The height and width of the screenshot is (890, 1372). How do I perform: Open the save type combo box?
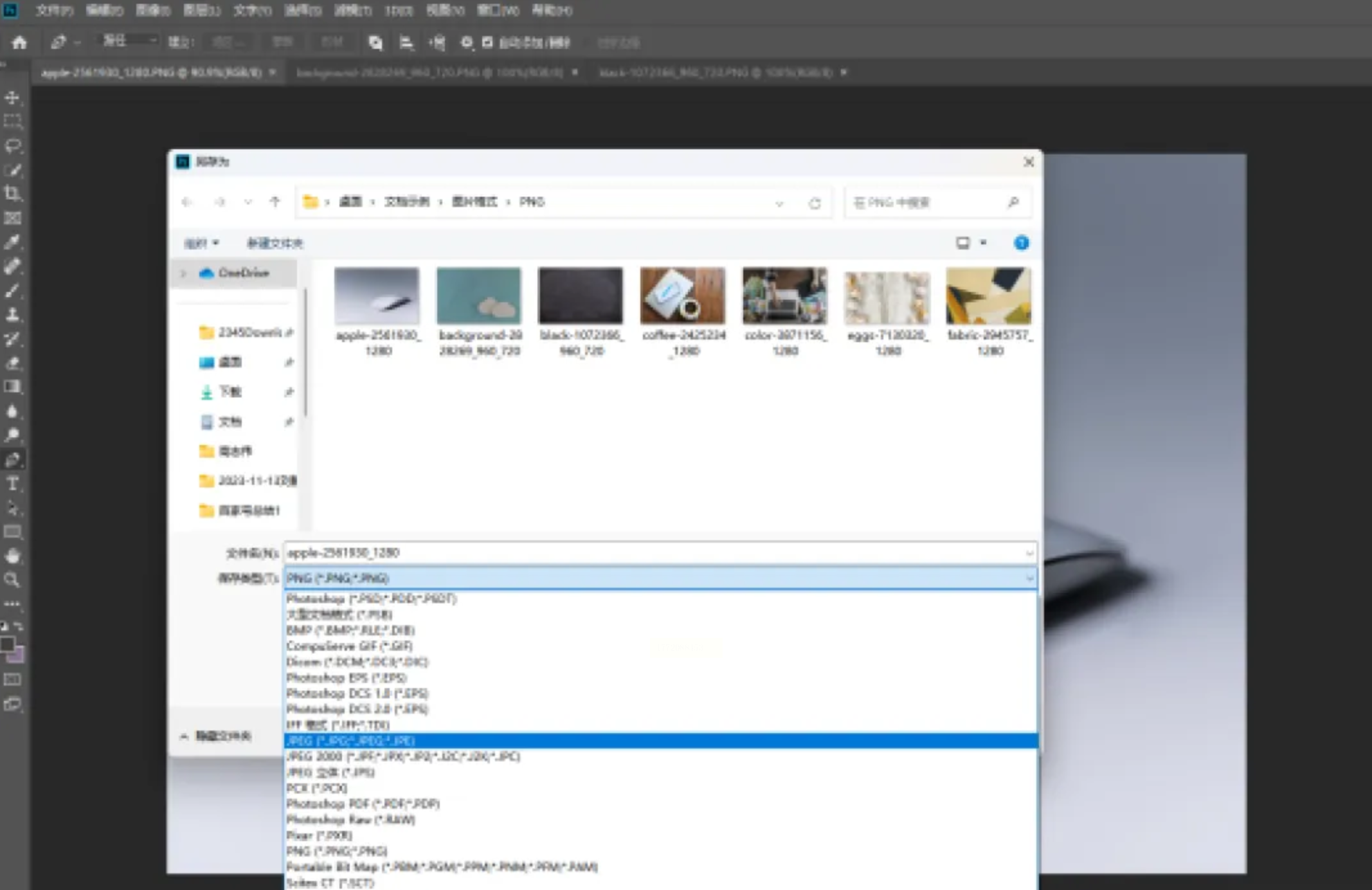pos(660,578)
